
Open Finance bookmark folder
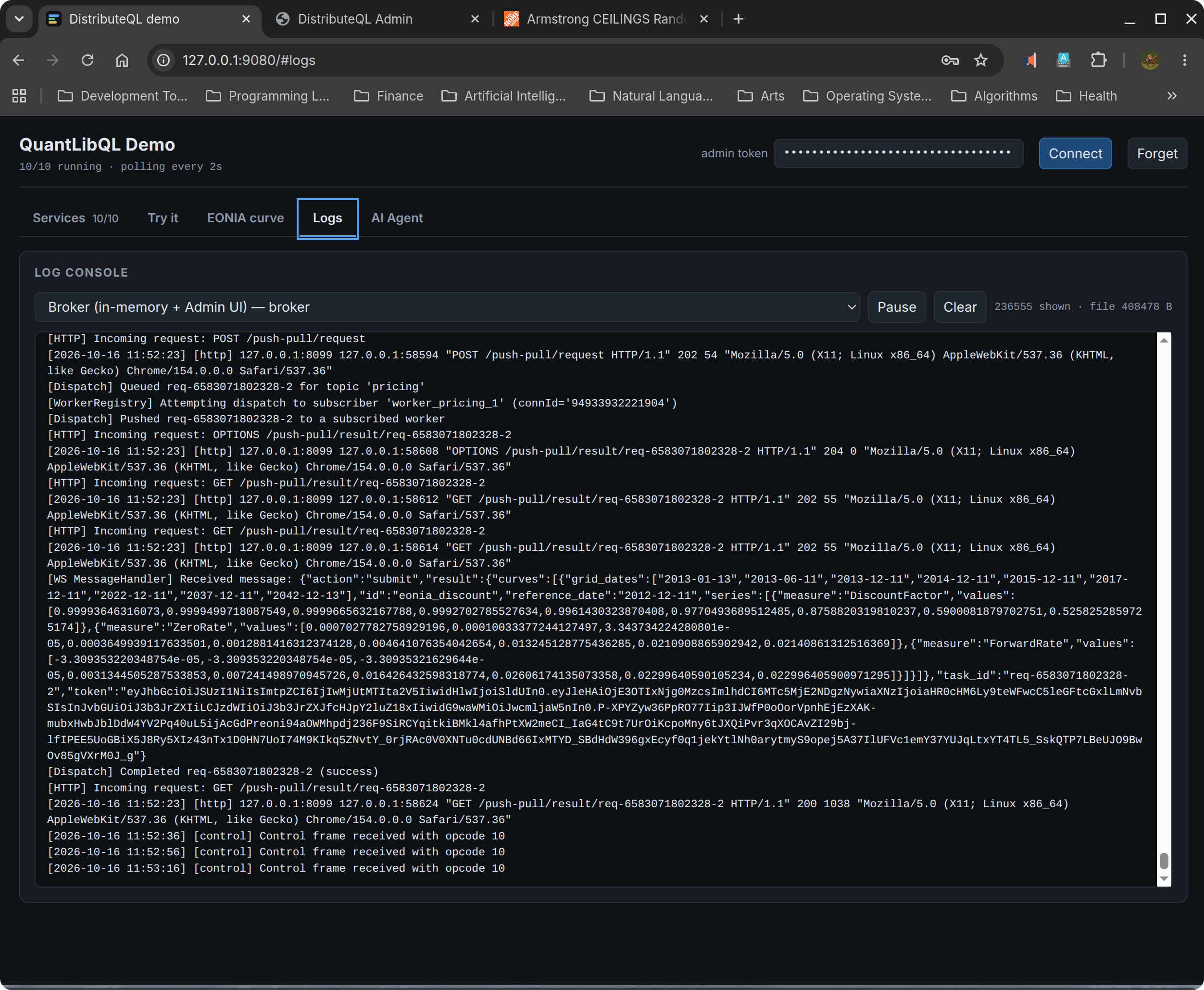click(x=389, y=96)
